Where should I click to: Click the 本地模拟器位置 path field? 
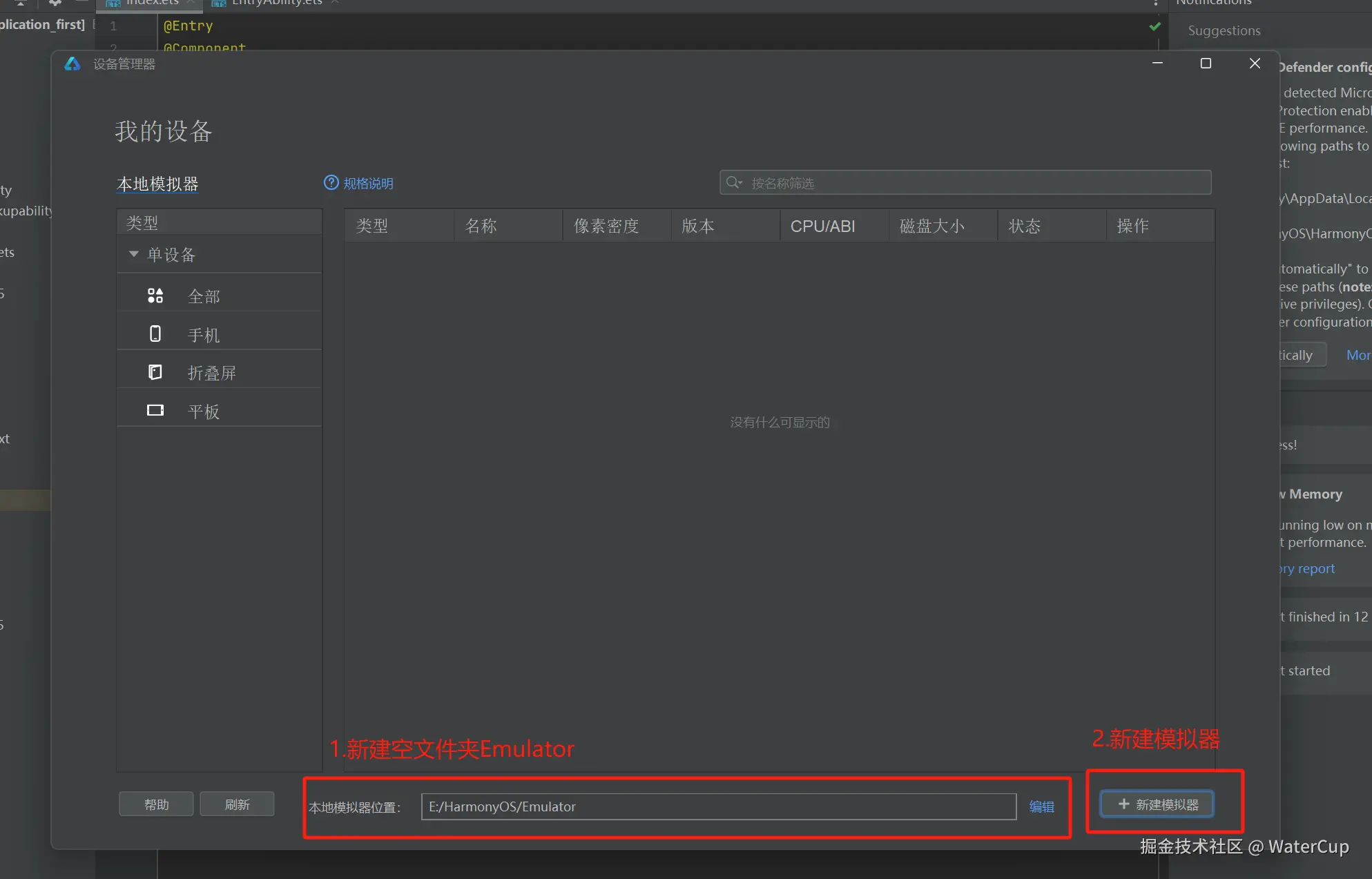tap(718, 806)
